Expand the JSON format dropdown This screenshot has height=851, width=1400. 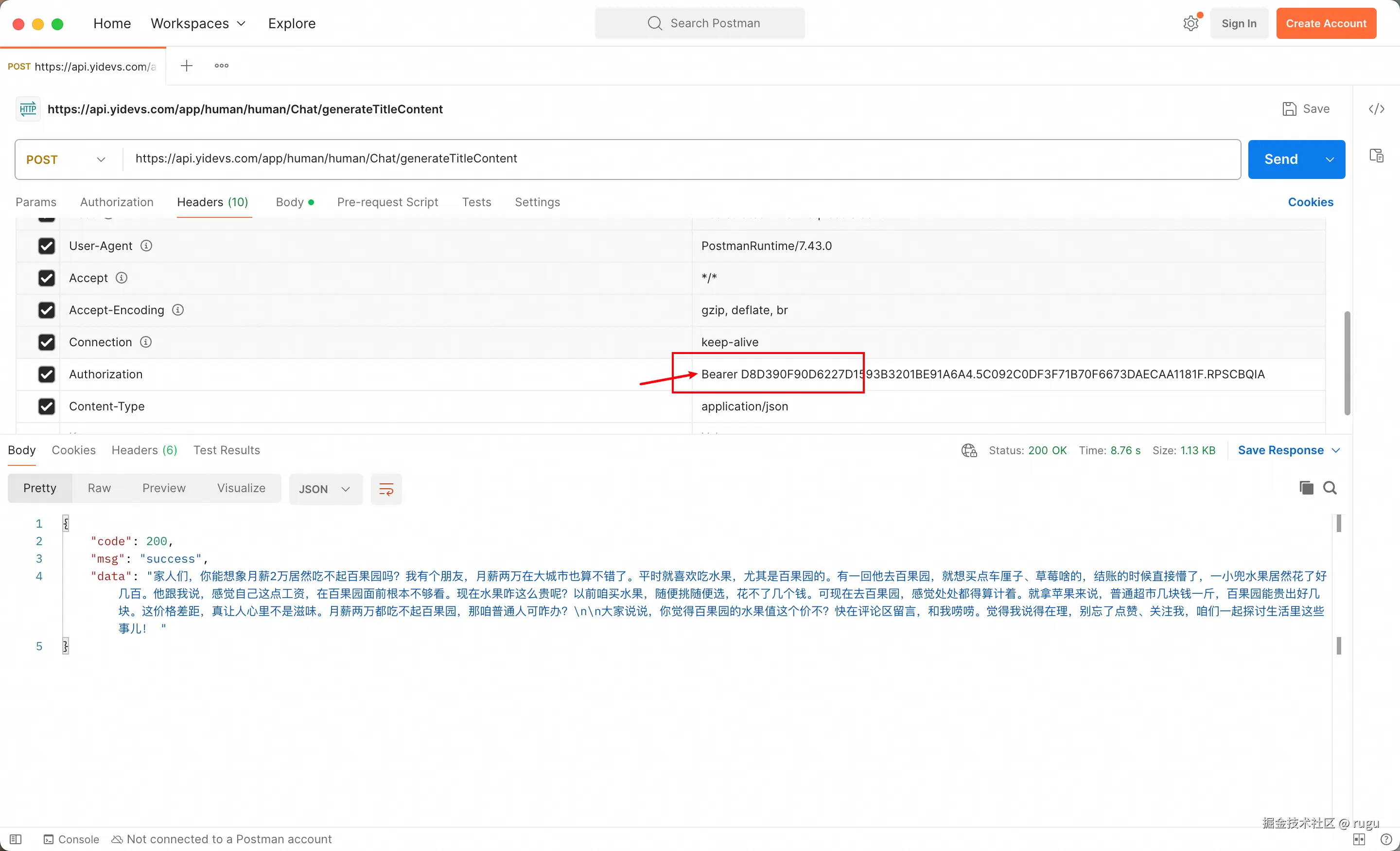tap(325, 489)
